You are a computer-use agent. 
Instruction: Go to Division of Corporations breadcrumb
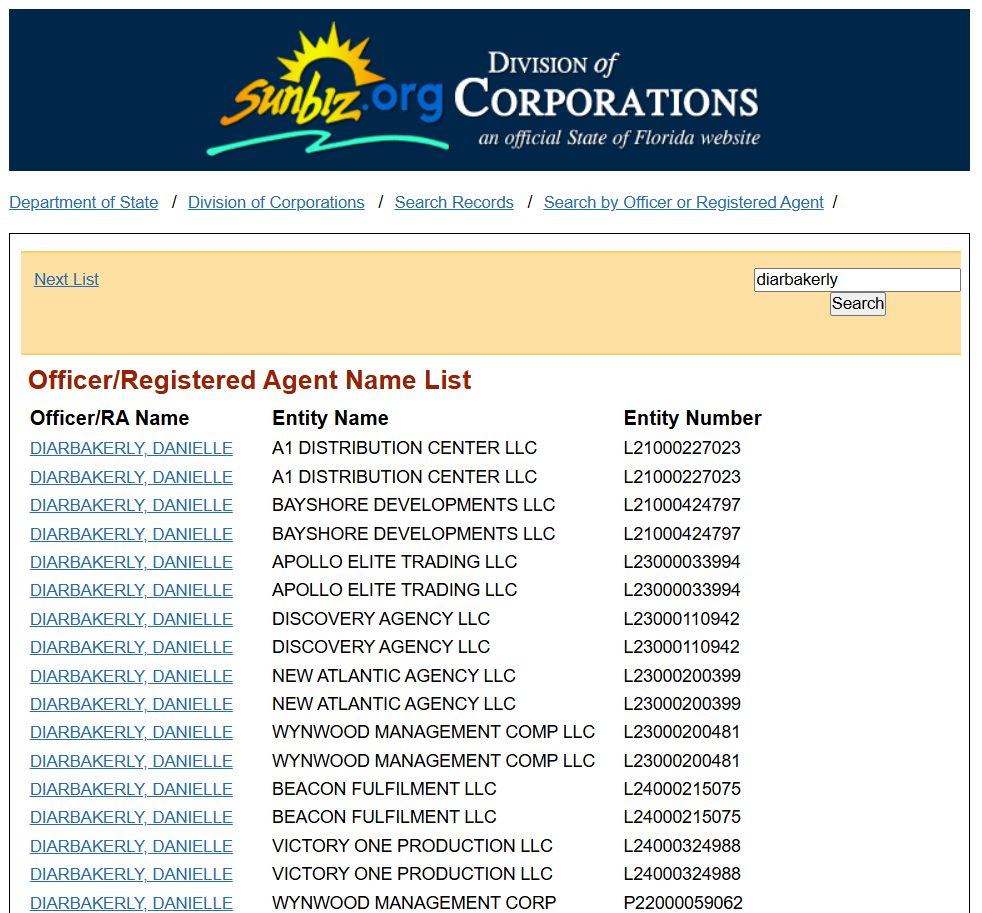[x=276, y=202]
